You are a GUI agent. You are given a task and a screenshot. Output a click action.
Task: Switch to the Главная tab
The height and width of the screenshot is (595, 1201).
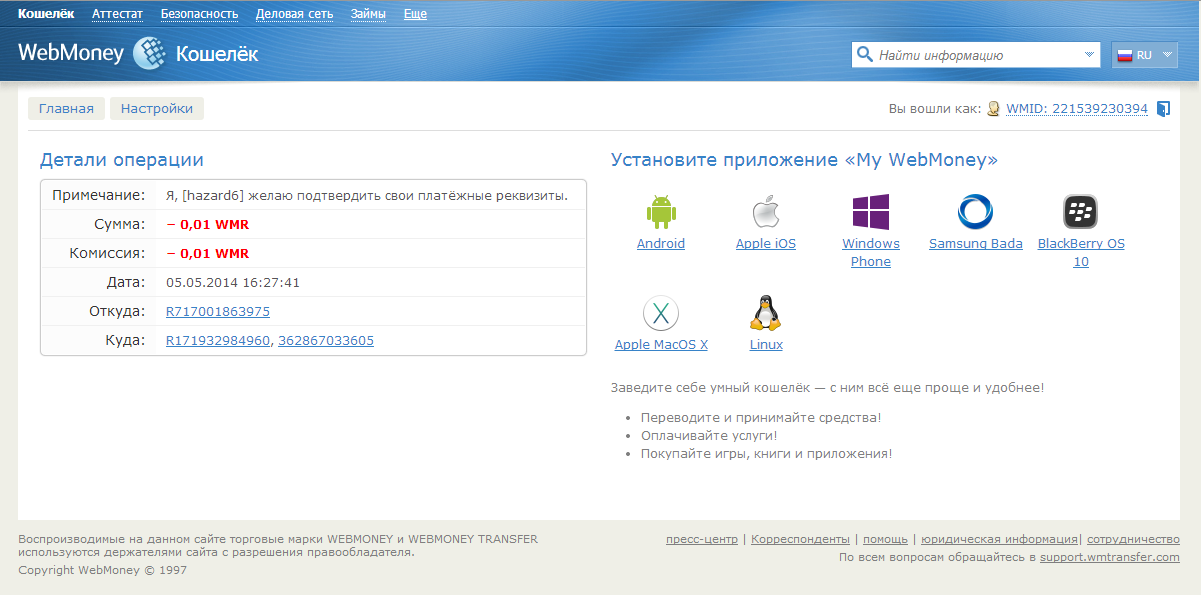pos(66,109)
